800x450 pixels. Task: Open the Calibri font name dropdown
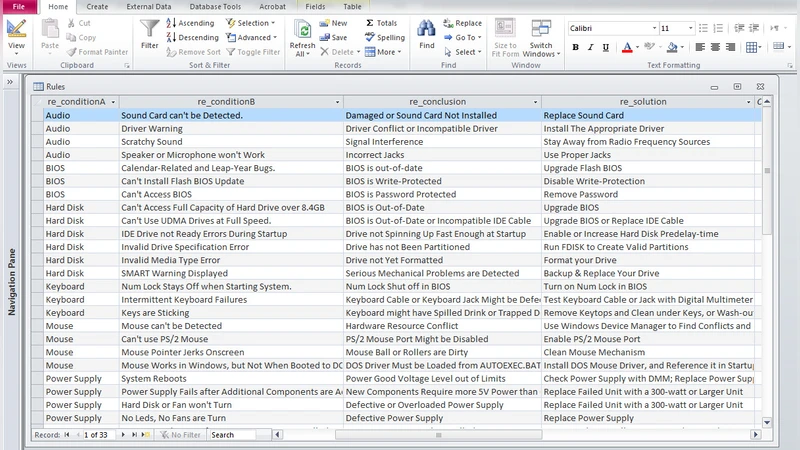(652, 29)
